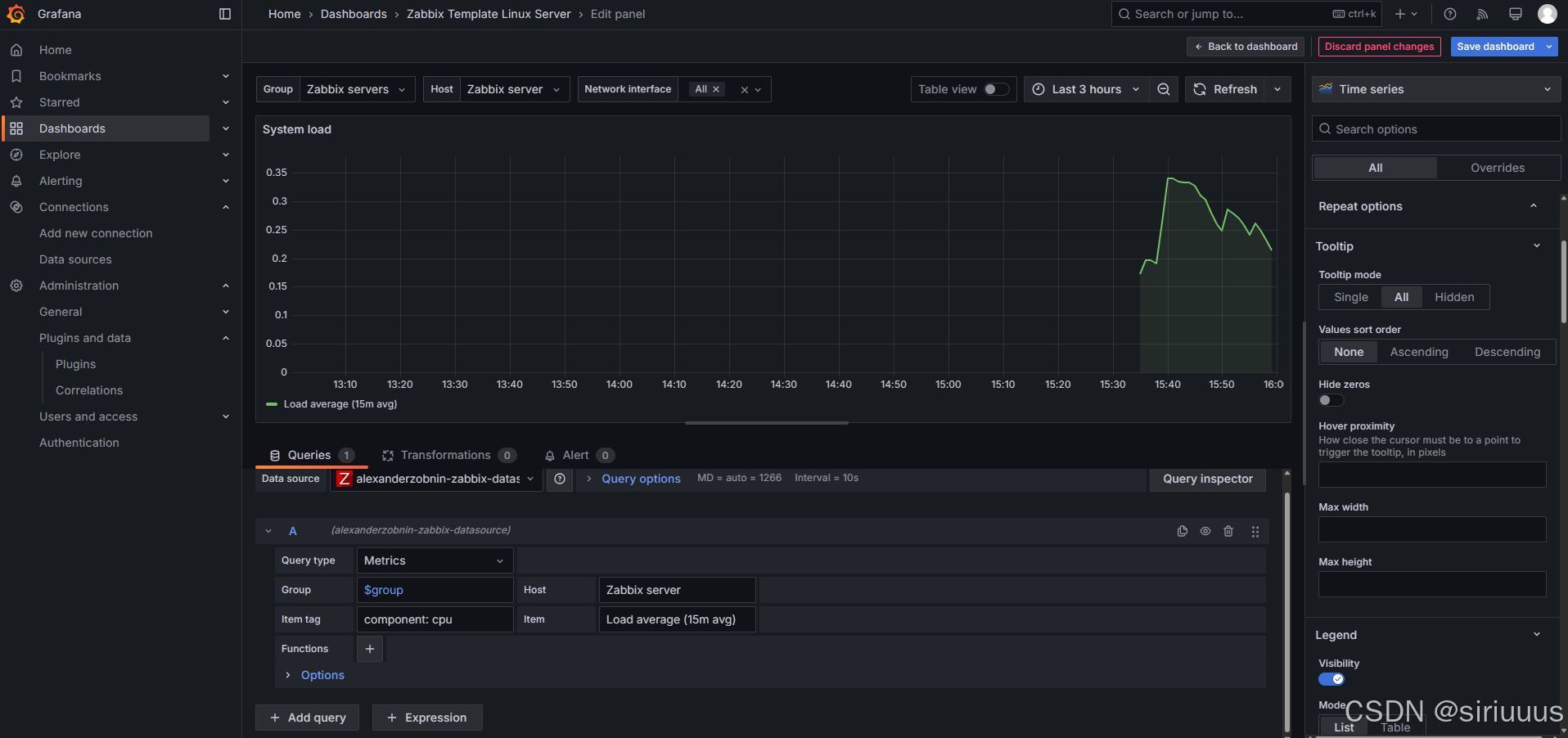Open the Query inspector
Image resolution: width=1568 pixels, height=738 pixels.
click(x=1208, y=479)
